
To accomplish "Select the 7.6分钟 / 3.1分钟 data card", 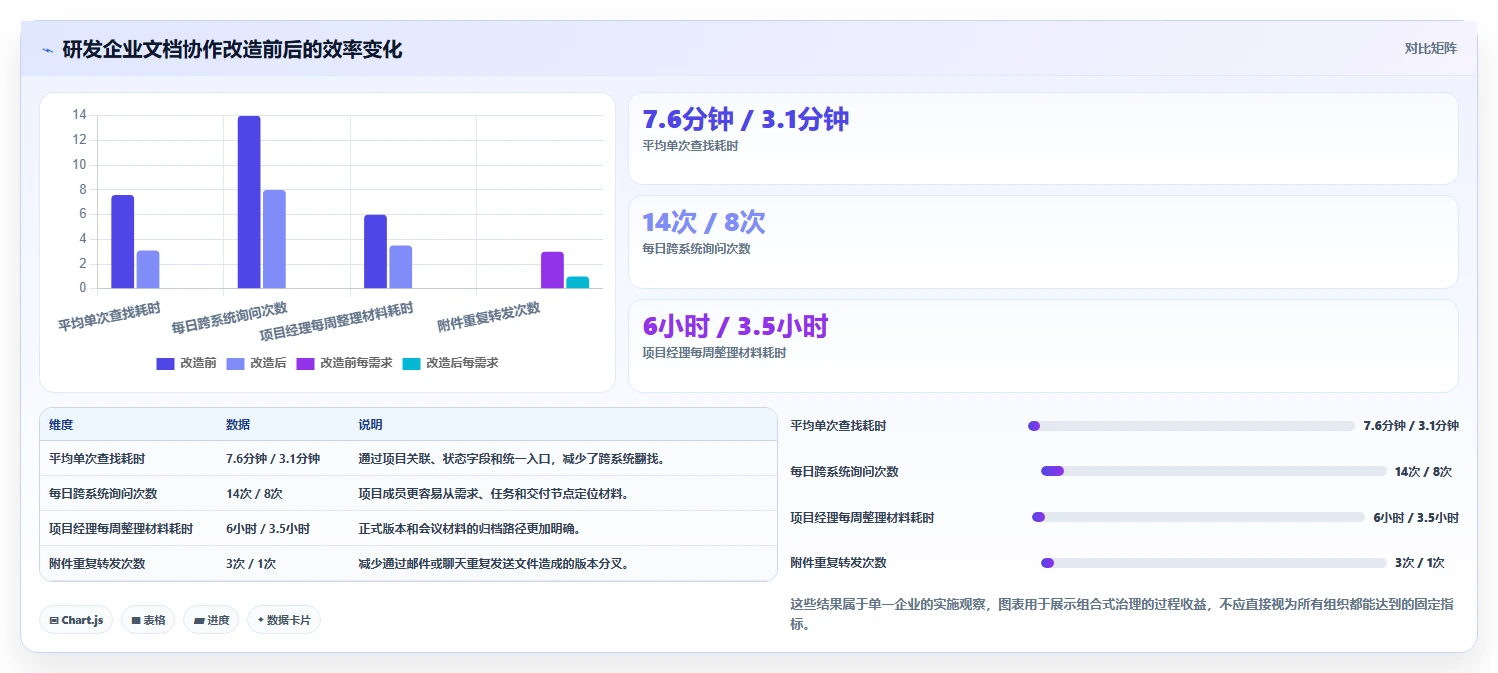I will pos(1043,139).
